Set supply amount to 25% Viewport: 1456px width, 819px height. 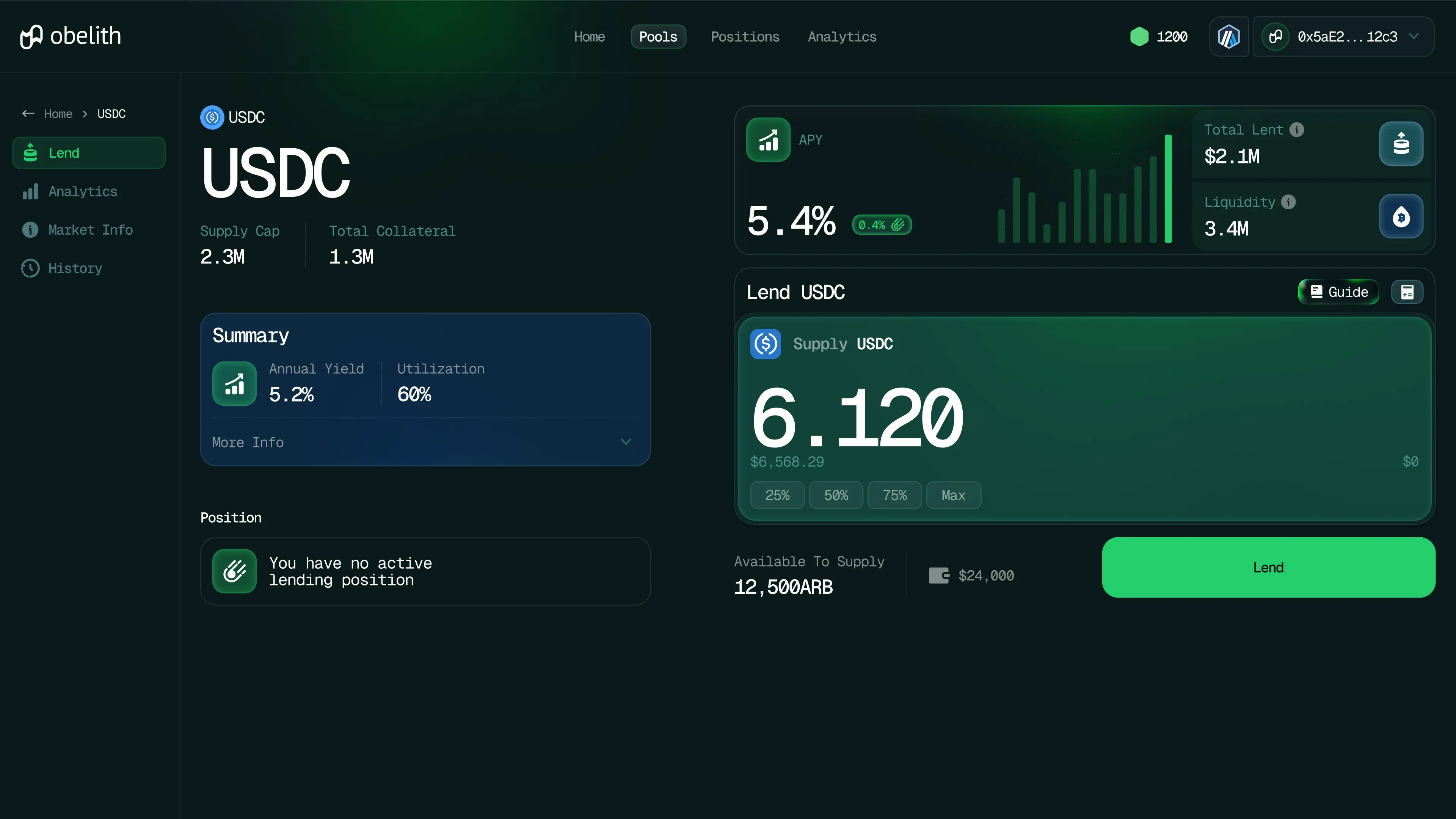coord(777,495)
